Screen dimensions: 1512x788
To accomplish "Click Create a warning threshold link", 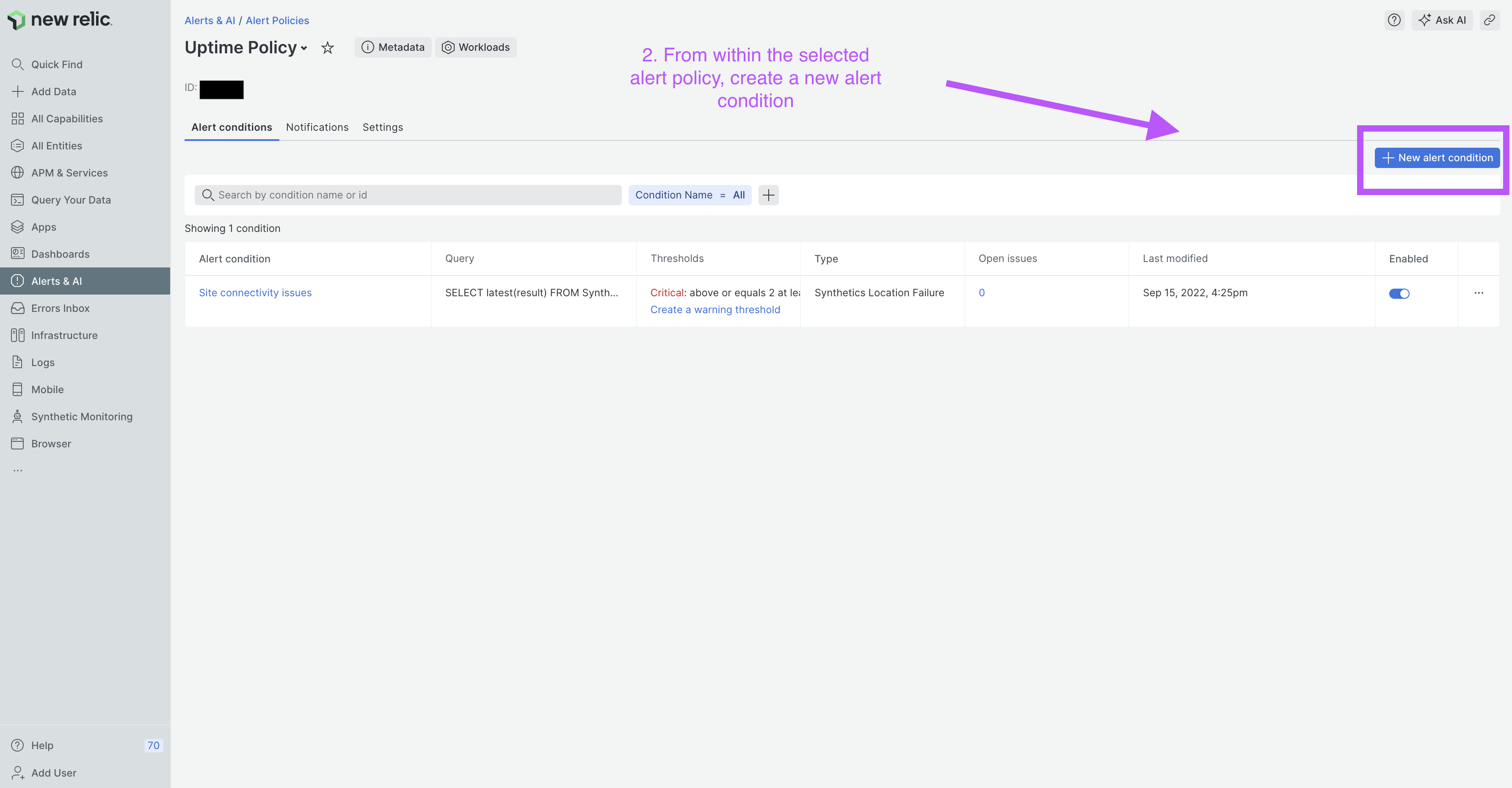I will coord(715,310).
